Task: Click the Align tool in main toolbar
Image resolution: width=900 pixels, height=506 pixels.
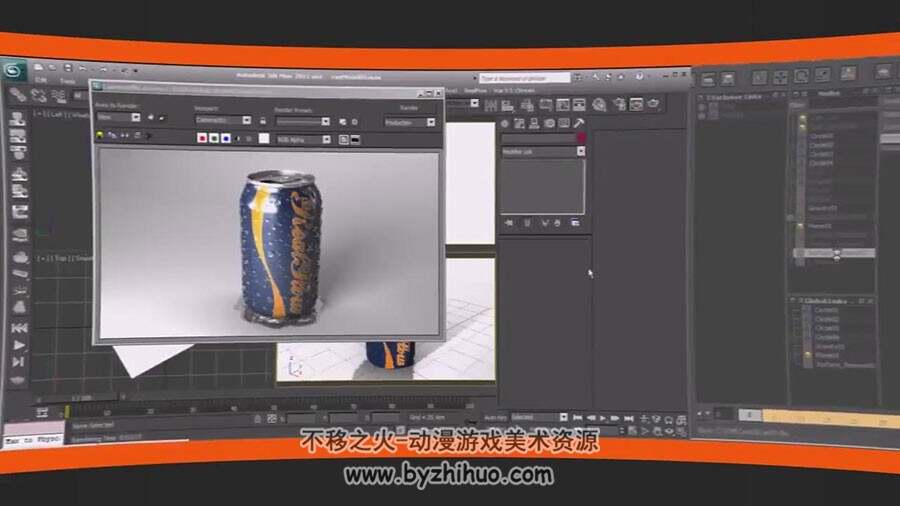Action: coord(507,105)
